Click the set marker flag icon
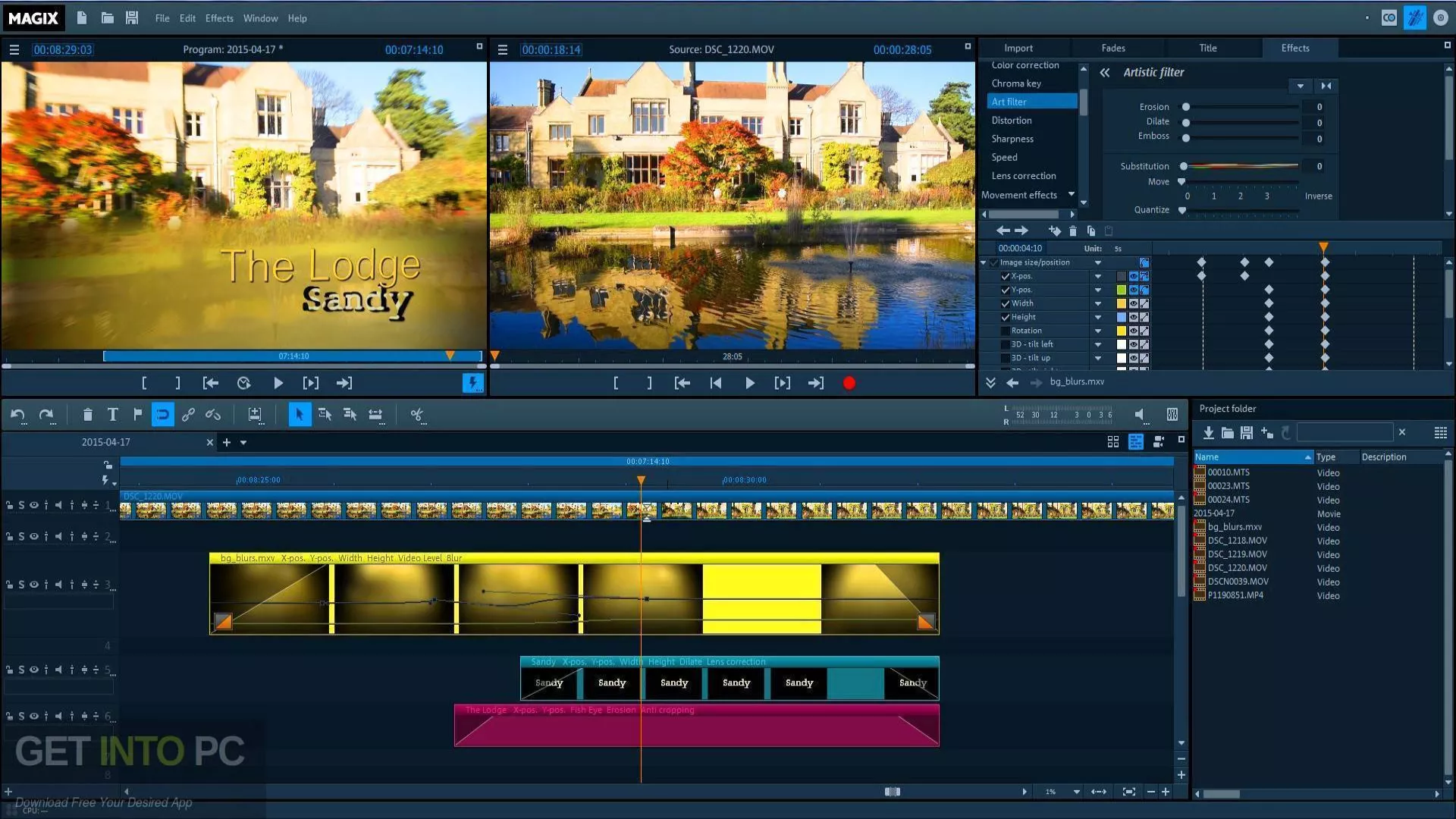 (137, 414)
